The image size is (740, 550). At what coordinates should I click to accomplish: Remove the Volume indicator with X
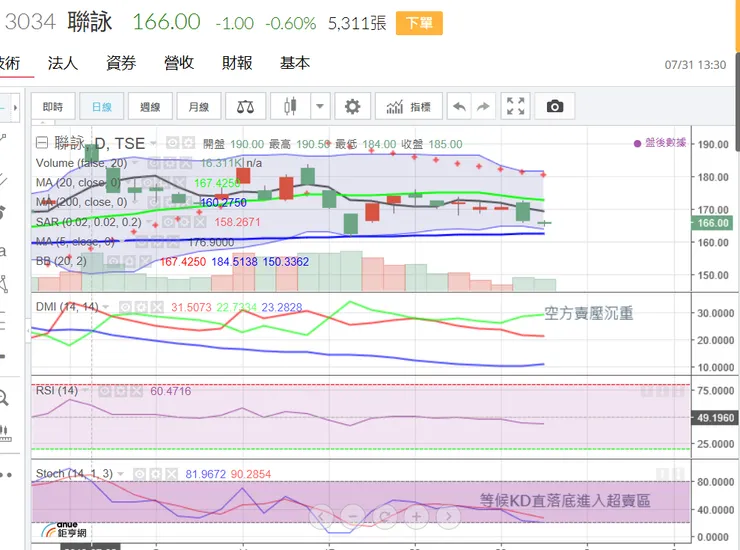(x=185, y=163)
